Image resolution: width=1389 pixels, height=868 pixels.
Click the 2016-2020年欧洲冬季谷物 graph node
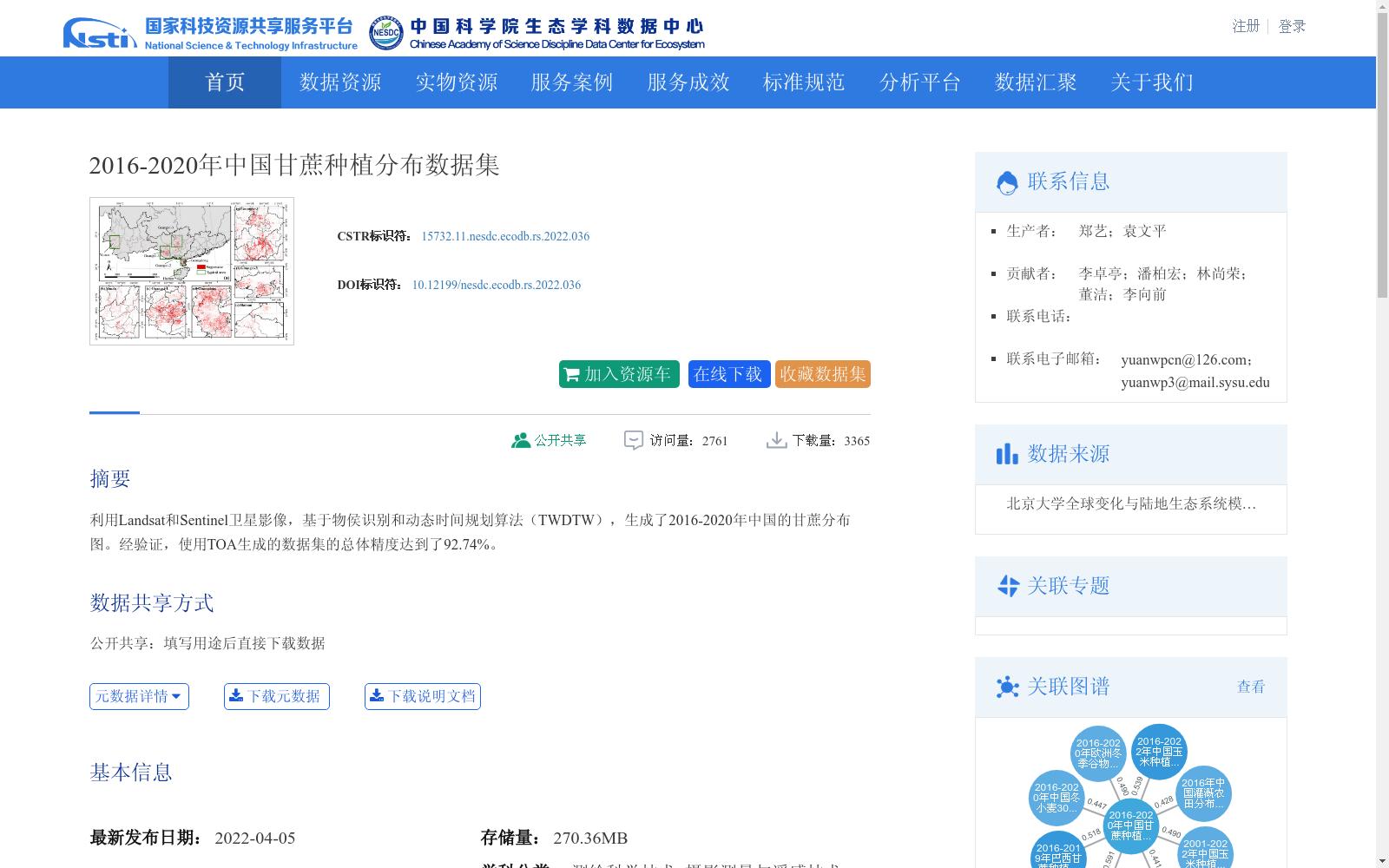point(1098,753)
